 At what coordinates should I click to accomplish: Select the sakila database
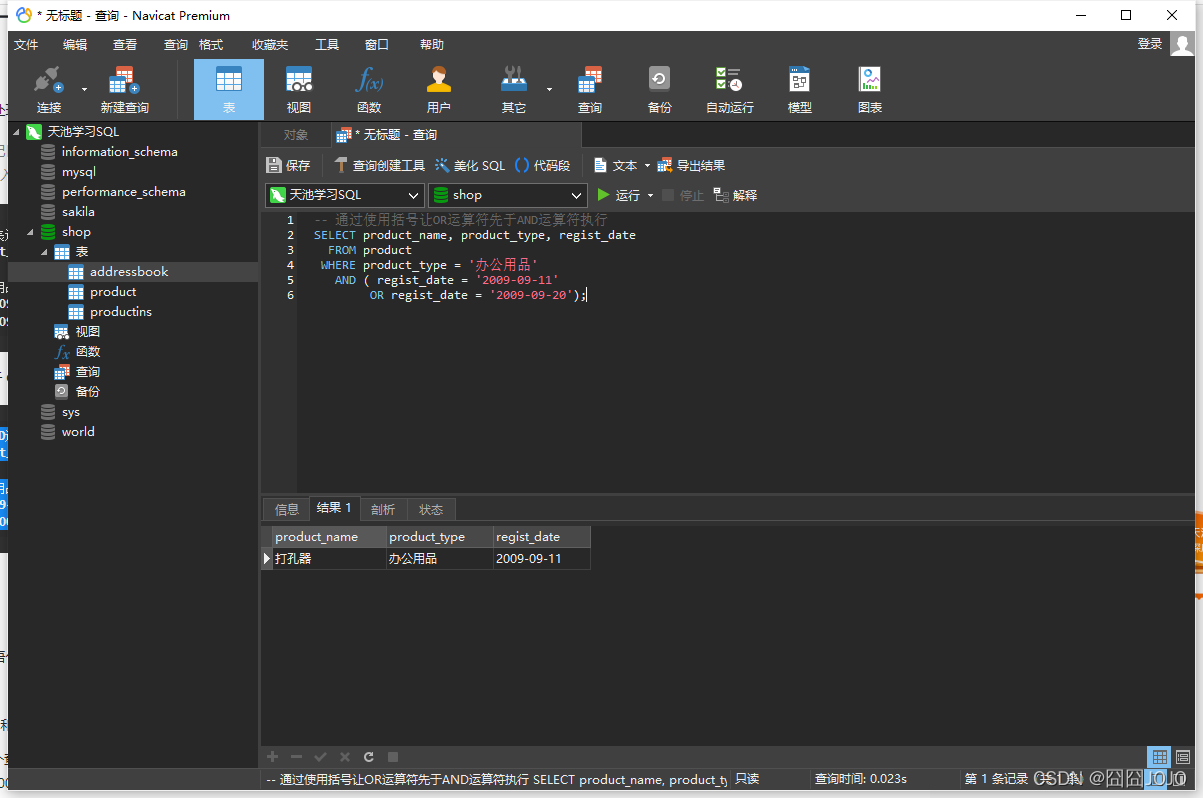[x=78, y=212]
